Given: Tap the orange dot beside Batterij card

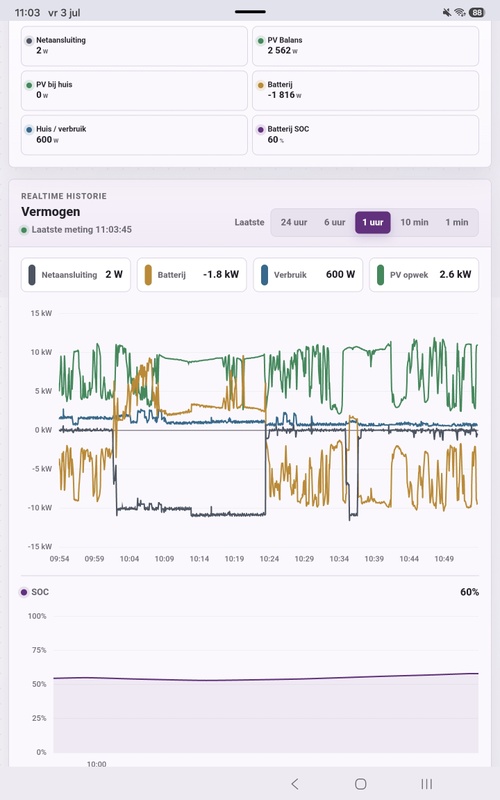Looking at the screenshot, I should pyautogui.click(x=261, y=85).
